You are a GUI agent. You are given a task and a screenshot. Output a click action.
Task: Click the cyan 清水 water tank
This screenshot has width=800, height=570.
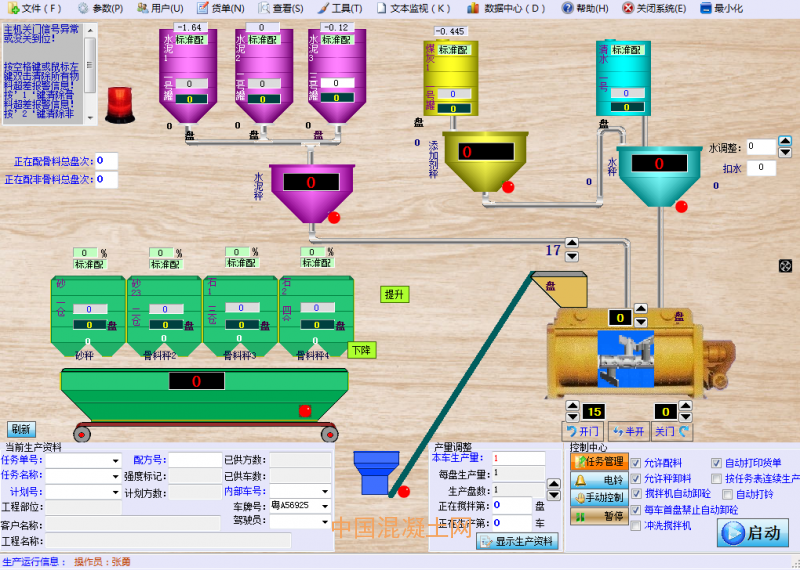(623, 78)
